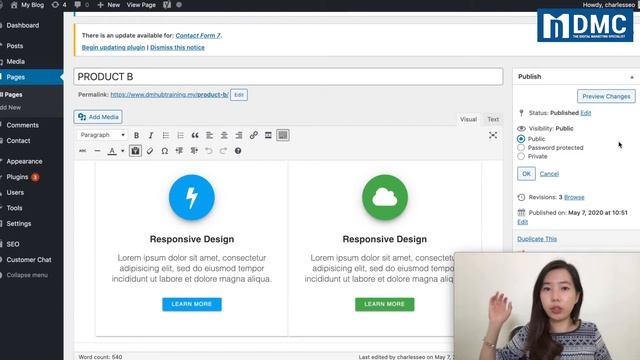Edit the page status link

(x=586, y=113)
